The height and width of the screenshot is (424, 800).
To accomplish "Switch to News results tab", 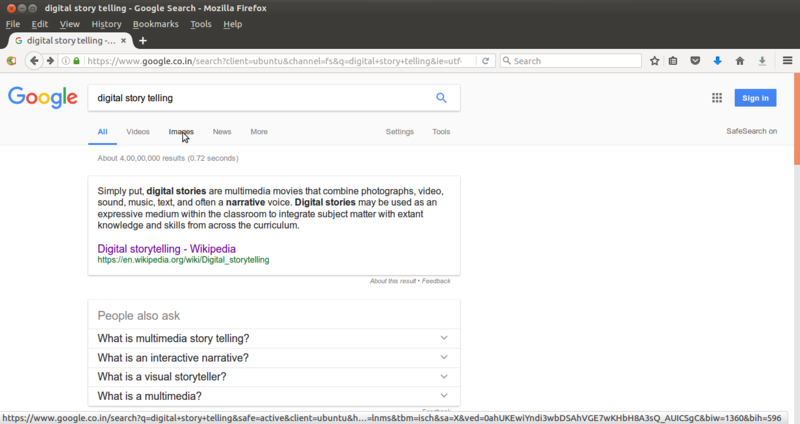I will (222, 132).
